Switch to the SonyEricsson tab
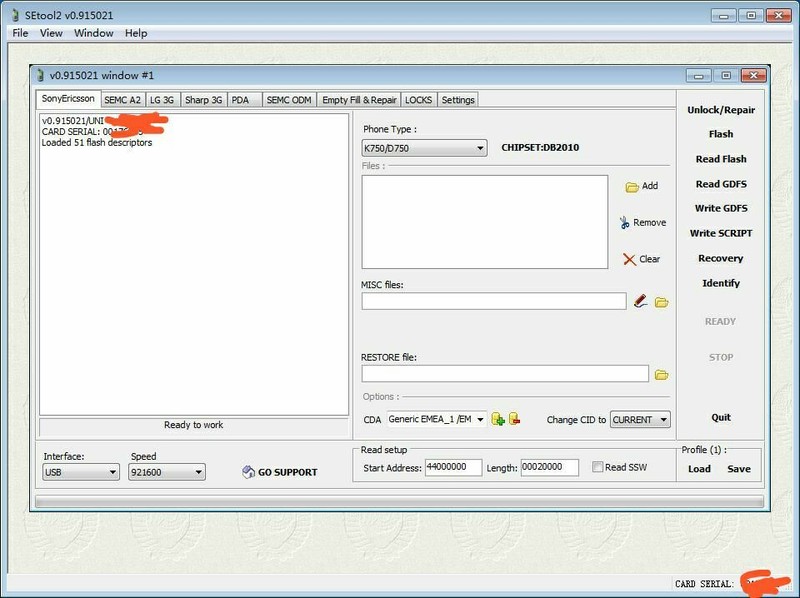The width and height of the screenshot is (800, 598). (68, 99)
